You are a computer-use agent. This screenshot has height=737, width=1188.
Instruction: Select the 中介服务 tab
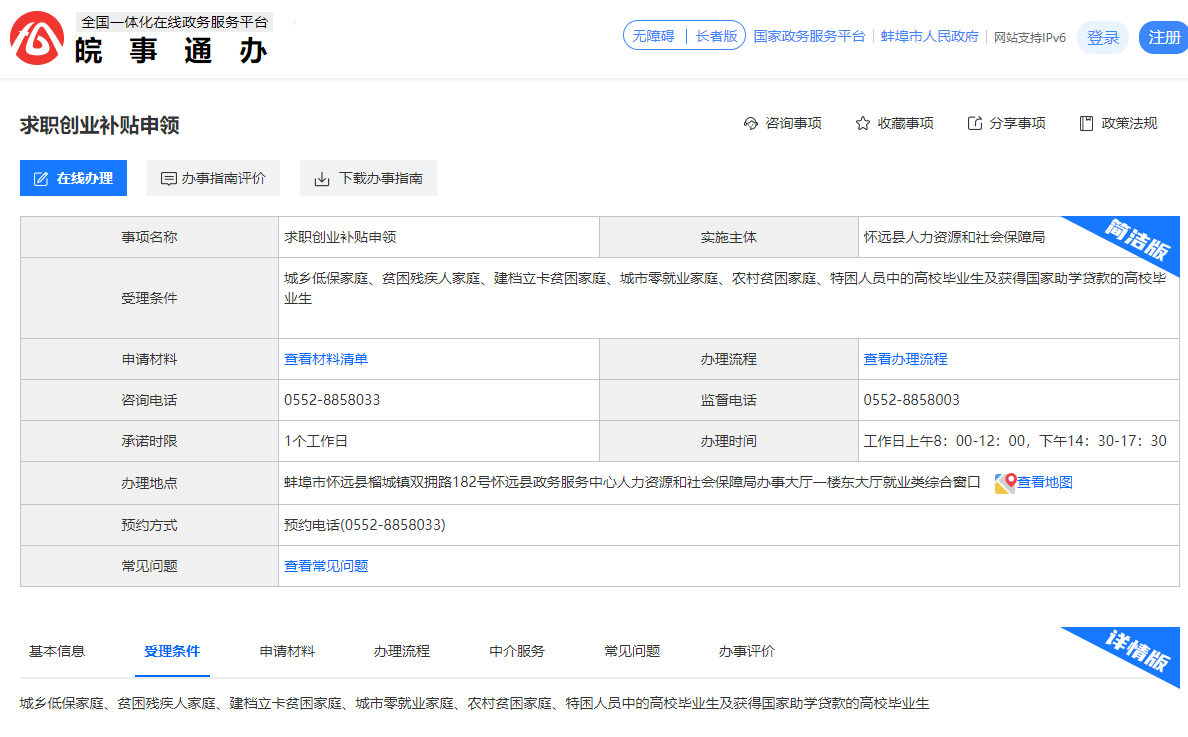point(517,651)
